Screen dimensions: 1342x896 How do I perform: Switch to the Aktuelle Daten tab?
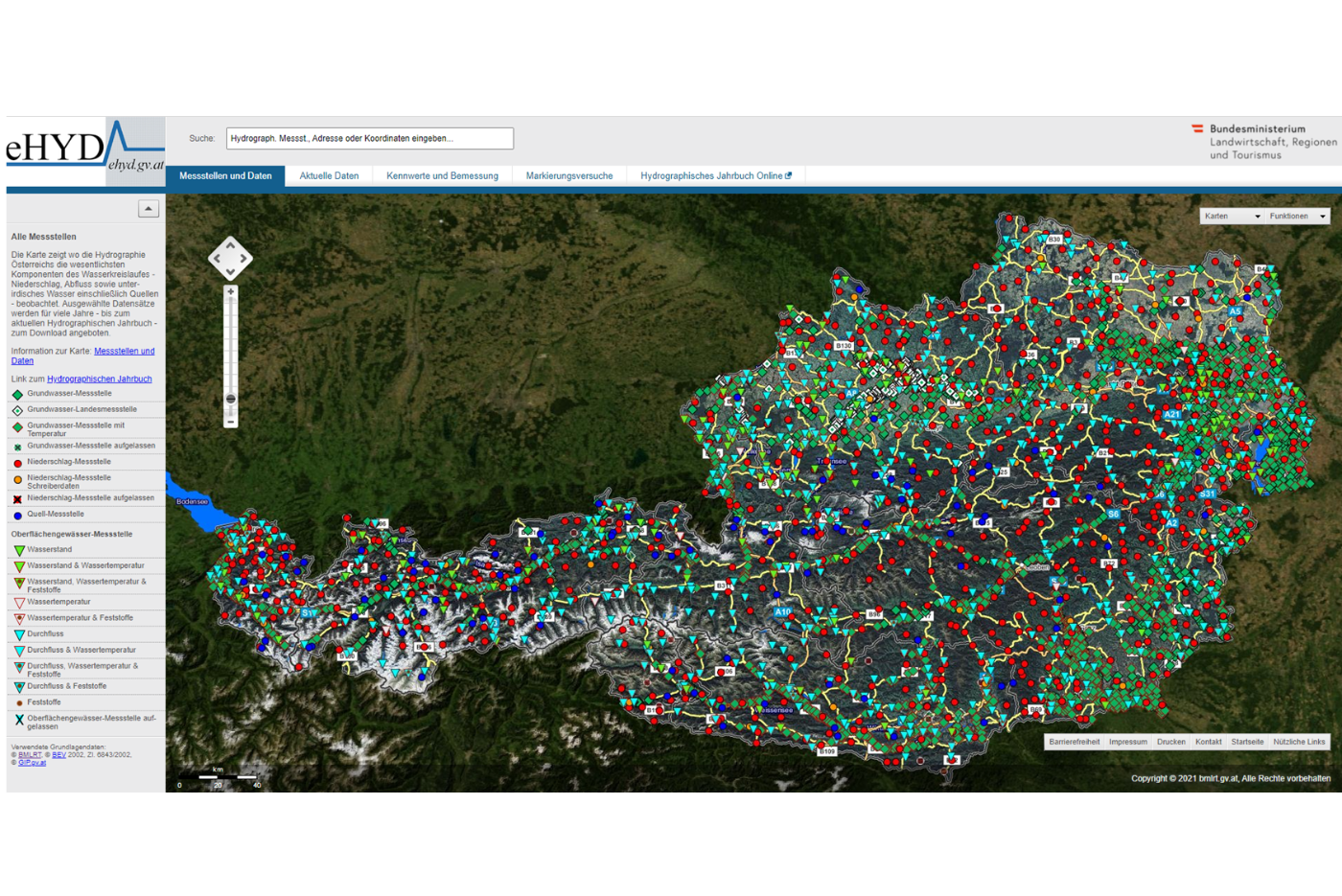coord(328,175)
